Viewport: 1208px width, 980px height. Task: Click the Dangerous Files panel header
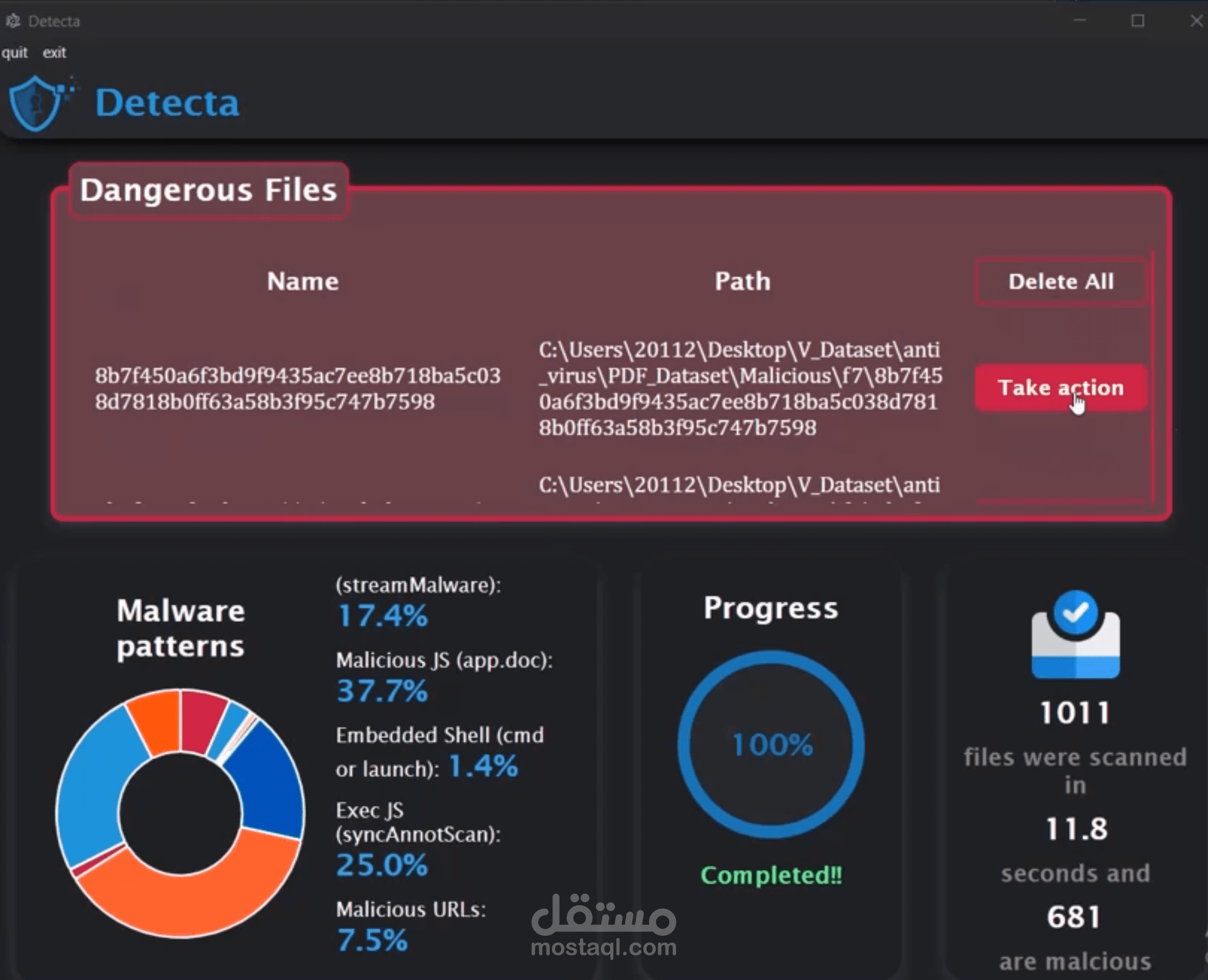(x=207, y=190)
